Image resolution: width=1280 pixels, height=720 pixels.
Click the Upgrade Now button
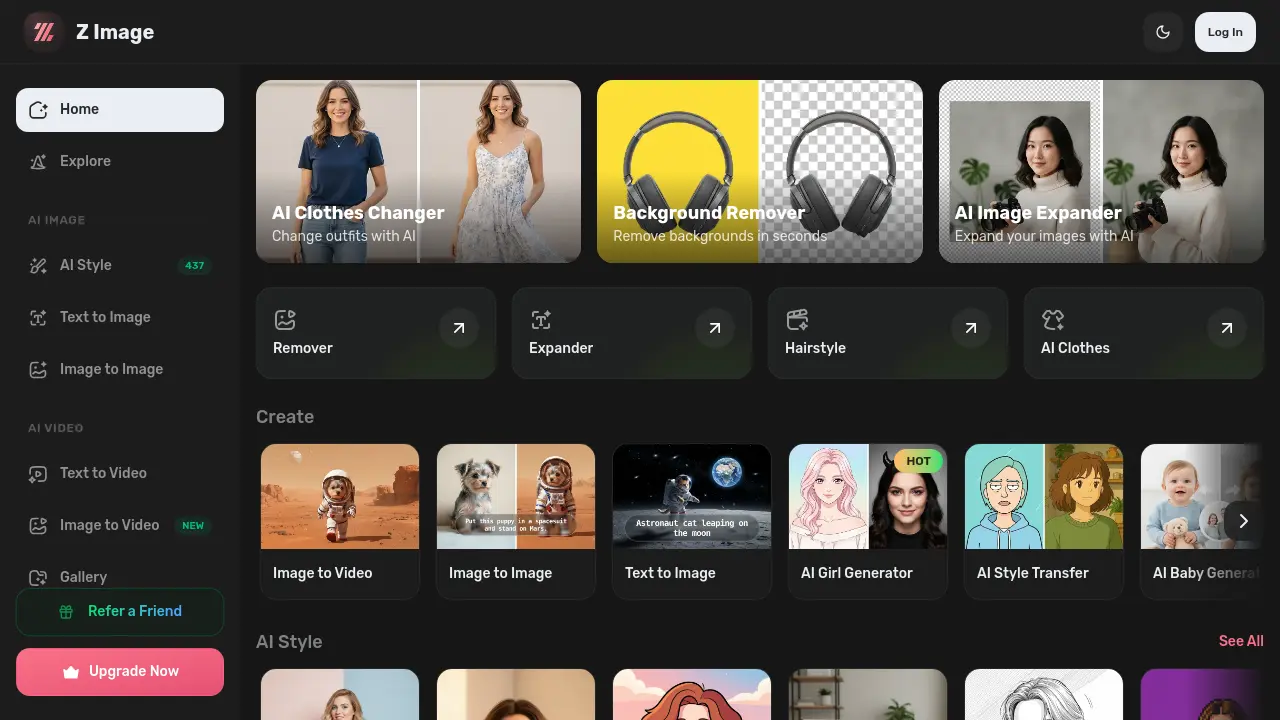click(120, 672)
